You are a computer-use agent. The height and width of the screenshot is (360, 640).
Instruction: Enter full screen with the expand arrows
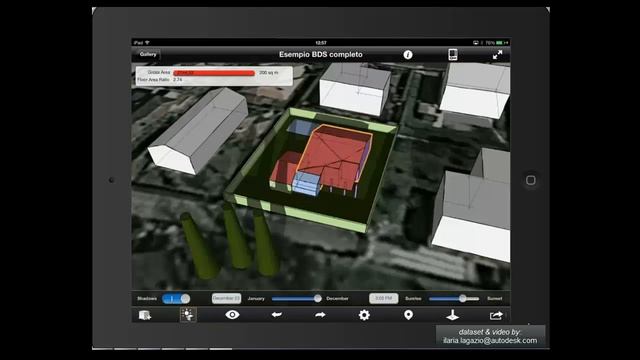point(497,55)
